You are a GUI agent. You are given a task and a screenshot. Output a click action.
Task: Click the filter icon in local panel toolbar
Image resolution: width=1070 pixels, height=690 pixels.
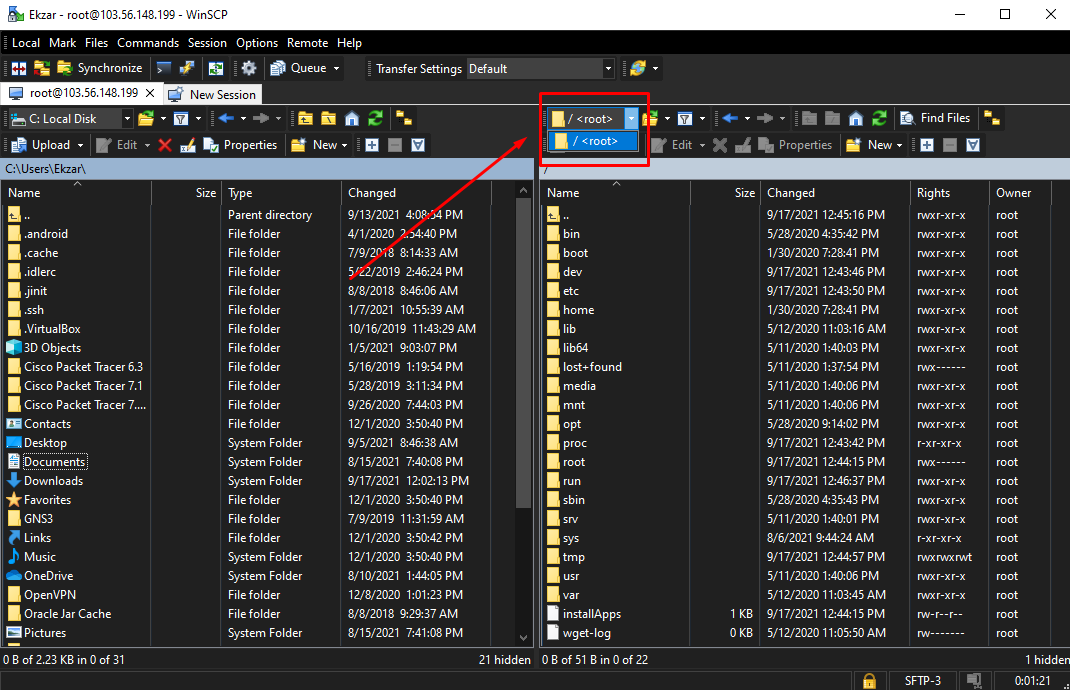(181, 119)
